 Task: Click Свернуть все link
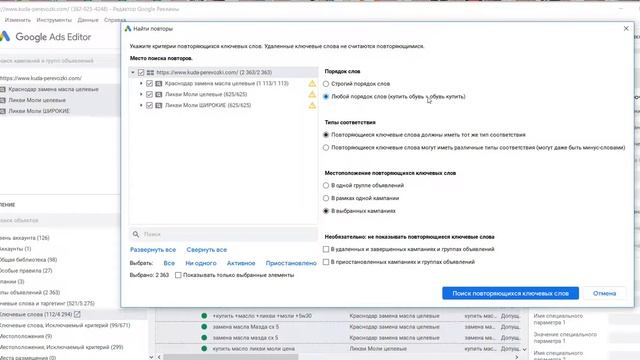(x=207, y=249)
